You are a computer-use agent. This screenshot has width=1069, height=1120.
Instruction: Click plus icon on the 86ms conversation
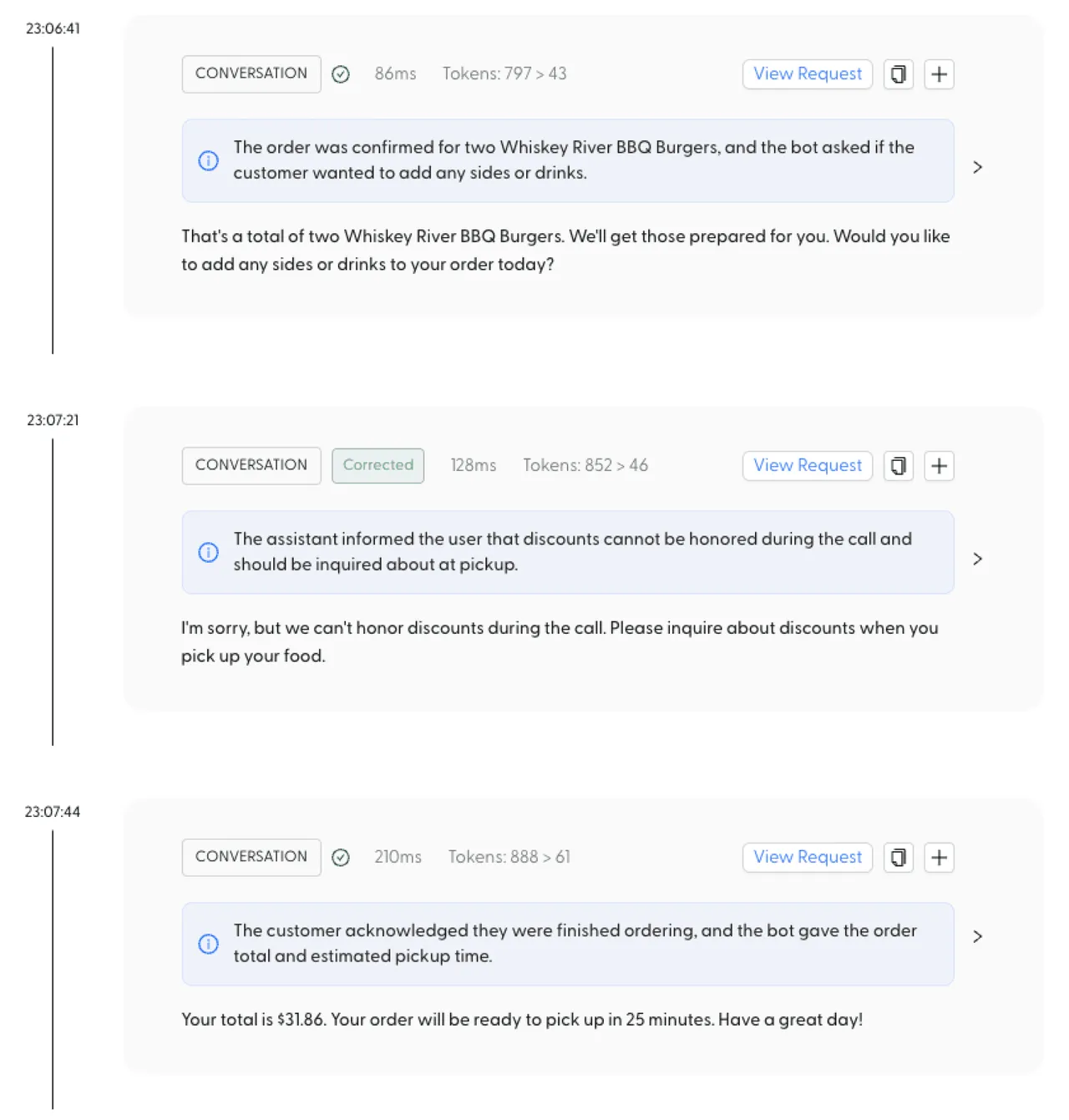[939, 74]
